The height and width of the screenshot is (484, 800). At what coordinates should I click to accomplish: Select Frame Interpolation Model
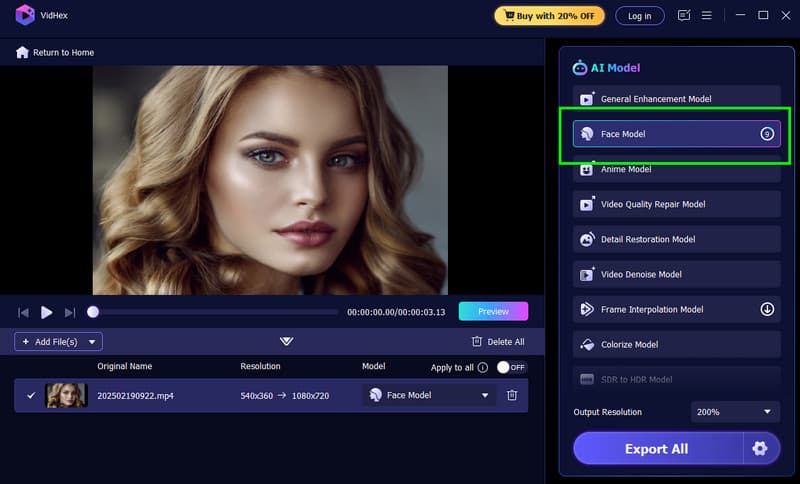pos(677,309)
